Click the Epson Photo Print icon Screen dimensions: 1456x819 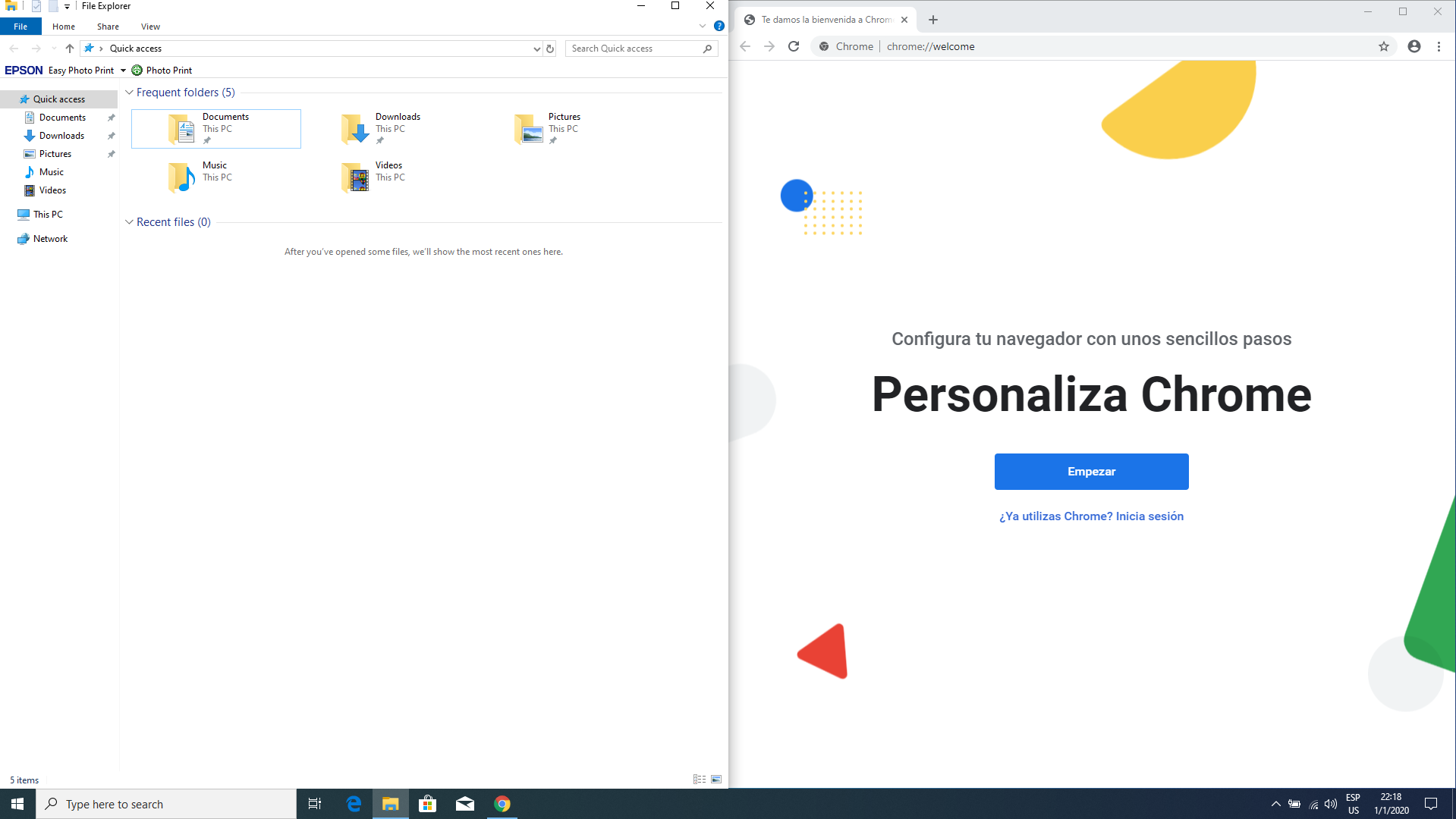click(137, 71)
